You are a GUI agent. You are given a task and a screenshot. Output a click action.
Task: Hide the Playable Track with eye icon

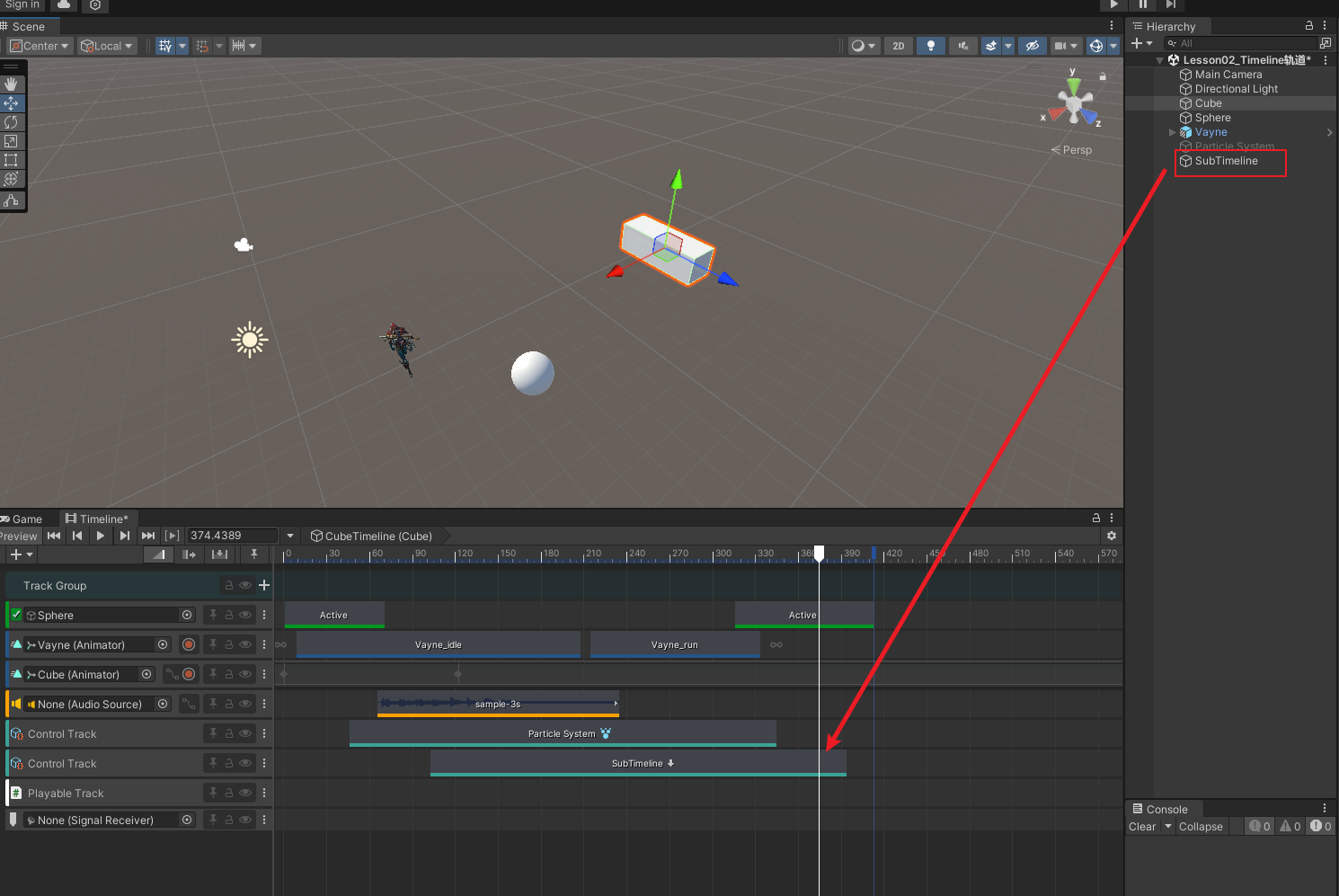245,793
